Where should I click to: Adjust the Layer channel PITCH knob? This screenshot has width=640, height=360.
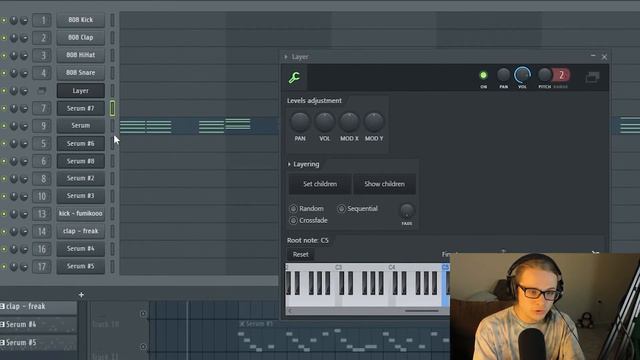pyautogui.click(x=544, y=75)
